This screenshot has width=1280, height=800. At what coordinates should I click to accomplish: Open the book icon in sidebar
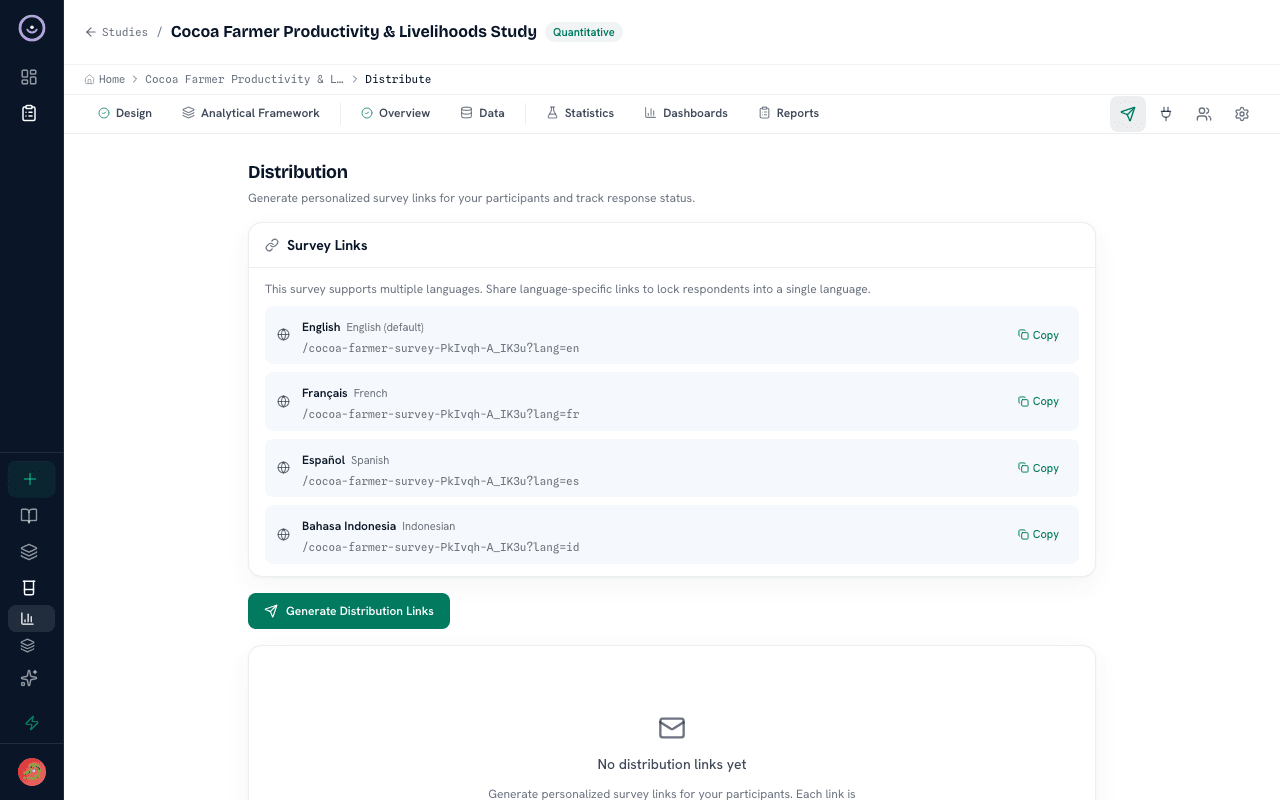29,516
